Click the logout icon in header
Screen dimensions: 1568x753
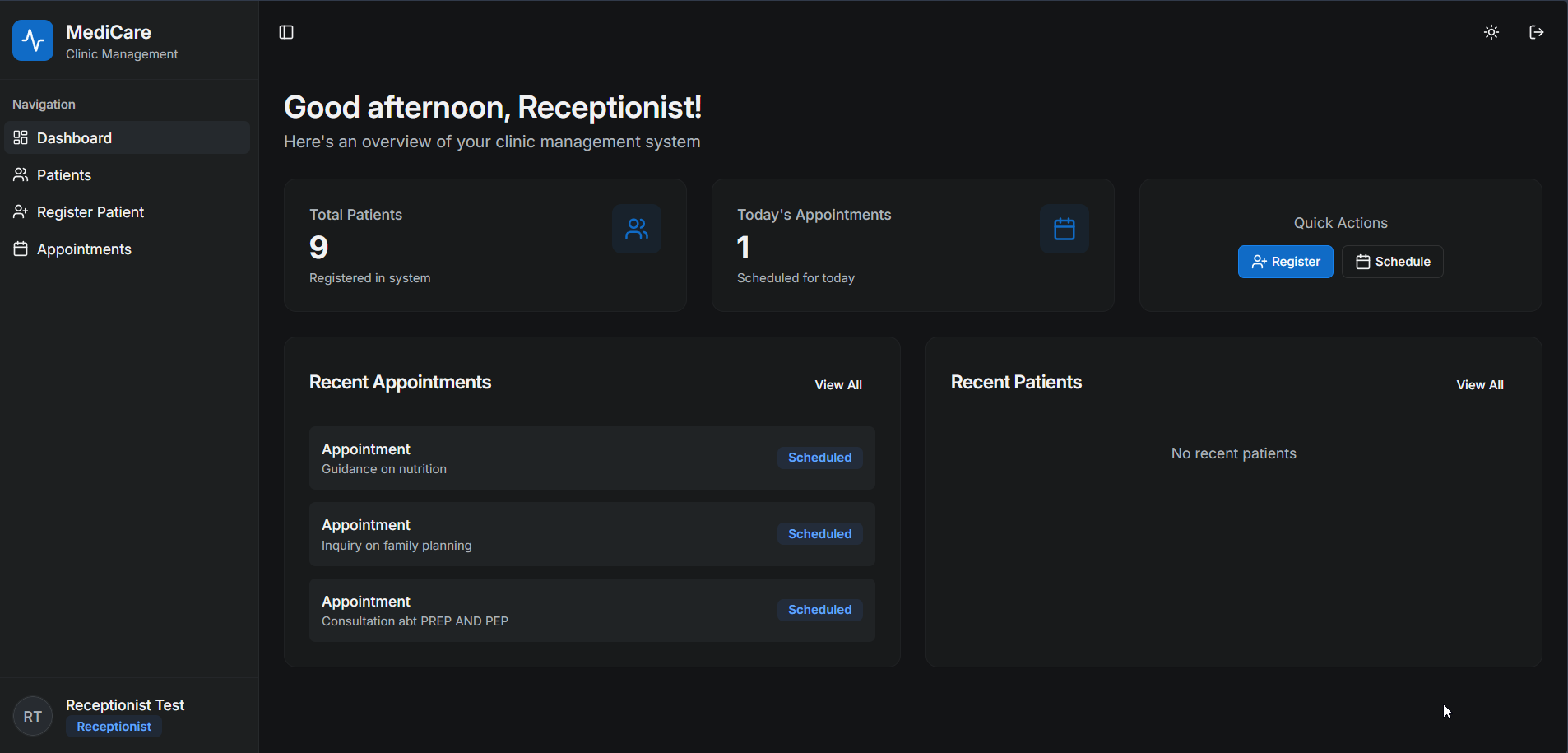coord(1536,32)
